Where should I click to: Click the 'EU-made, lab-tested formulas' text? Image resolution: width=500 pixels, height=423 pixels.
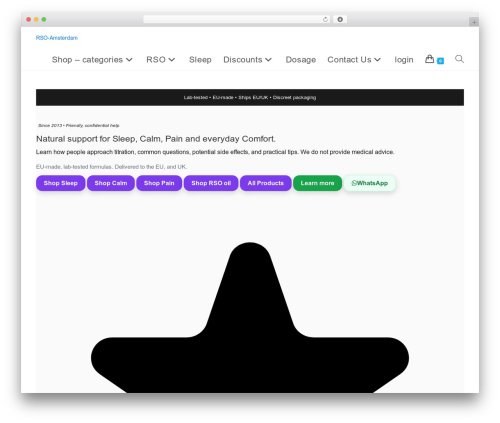pyautogui.click(x=111, y=167)
